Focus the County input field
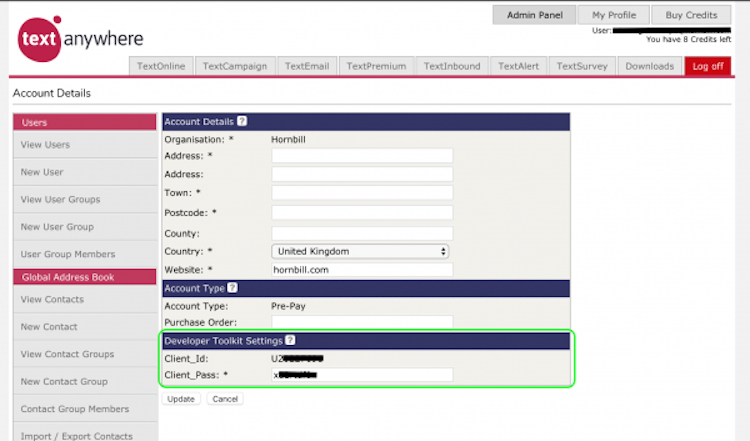This screenshot has height=441, width=750. click(x=362, y=233)
